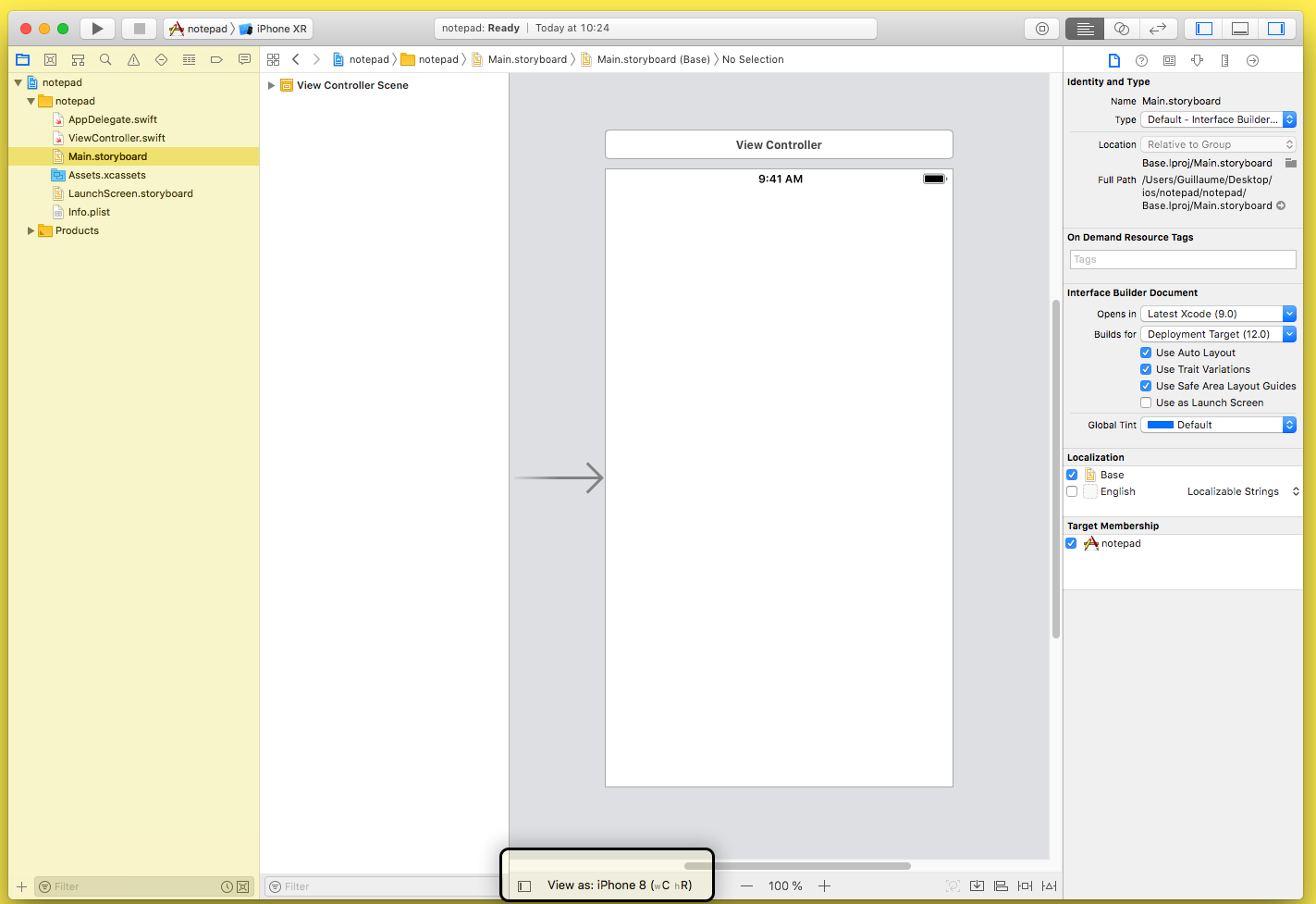Click View as: iPhone 8 device button
This screenshot has height=904, width=1316.
(x=620, y=885)
